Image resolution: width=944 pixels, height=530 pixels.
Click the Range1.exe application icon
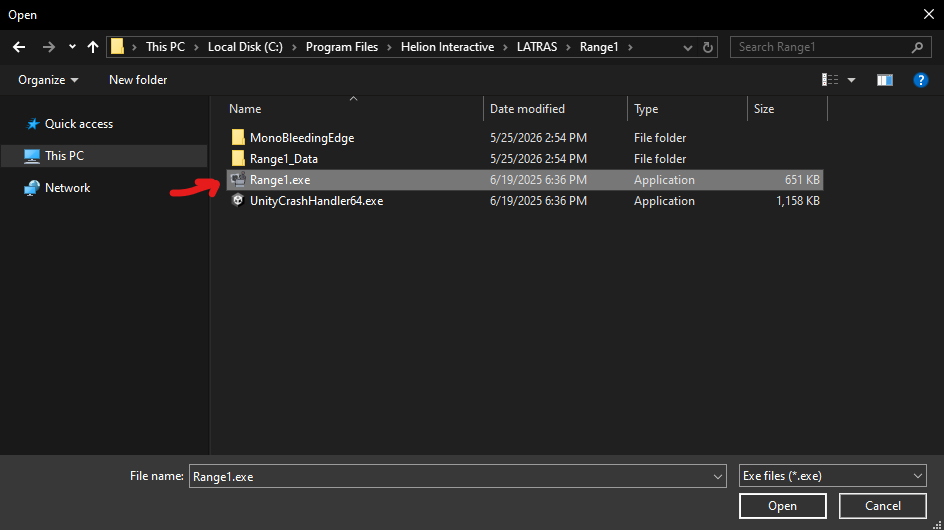(x=238, y=179)
